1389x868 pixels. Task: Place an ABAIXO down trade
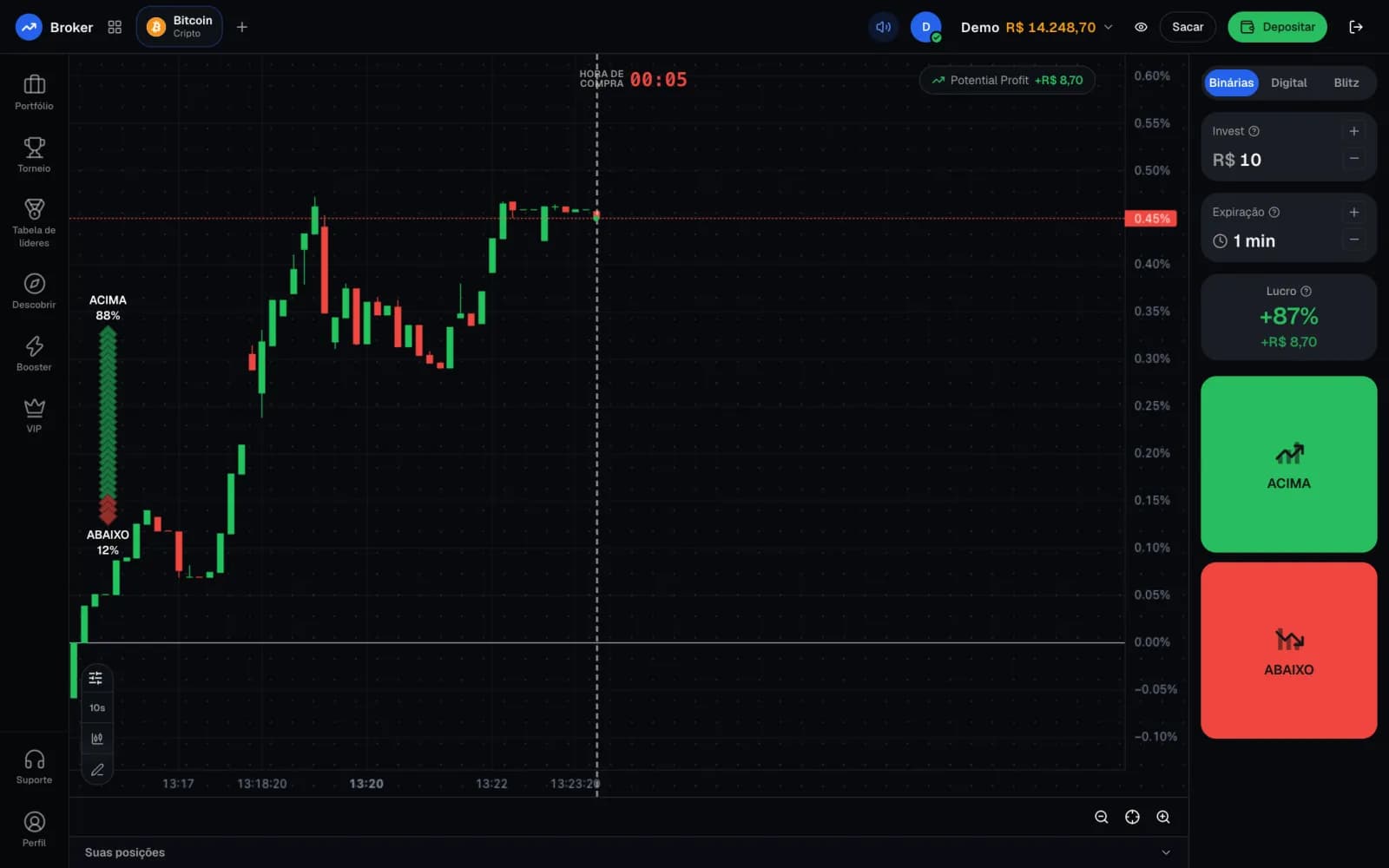point(1288,651)
